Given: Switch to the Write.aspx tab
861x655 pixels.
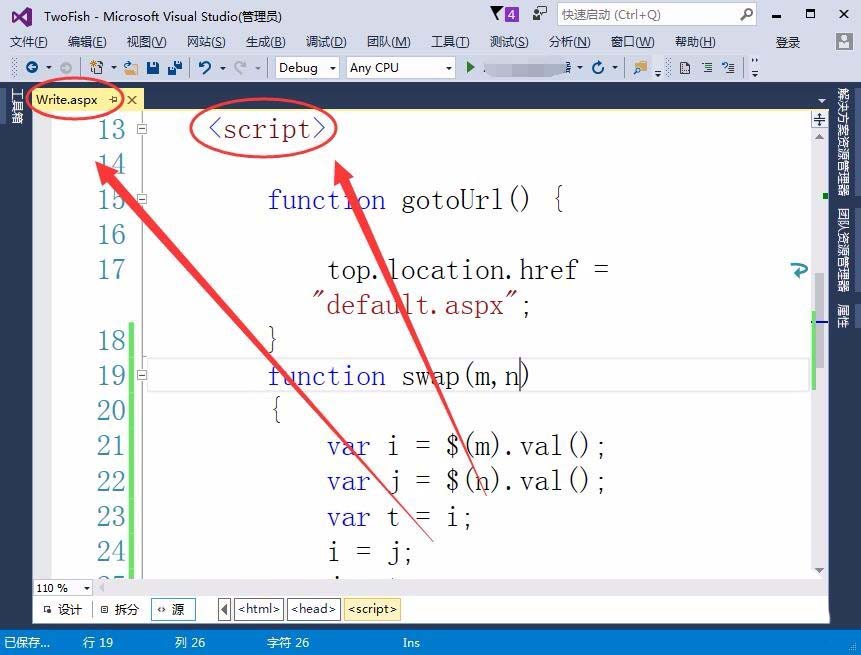Looking at the screenshot, I should pos(66,100).
